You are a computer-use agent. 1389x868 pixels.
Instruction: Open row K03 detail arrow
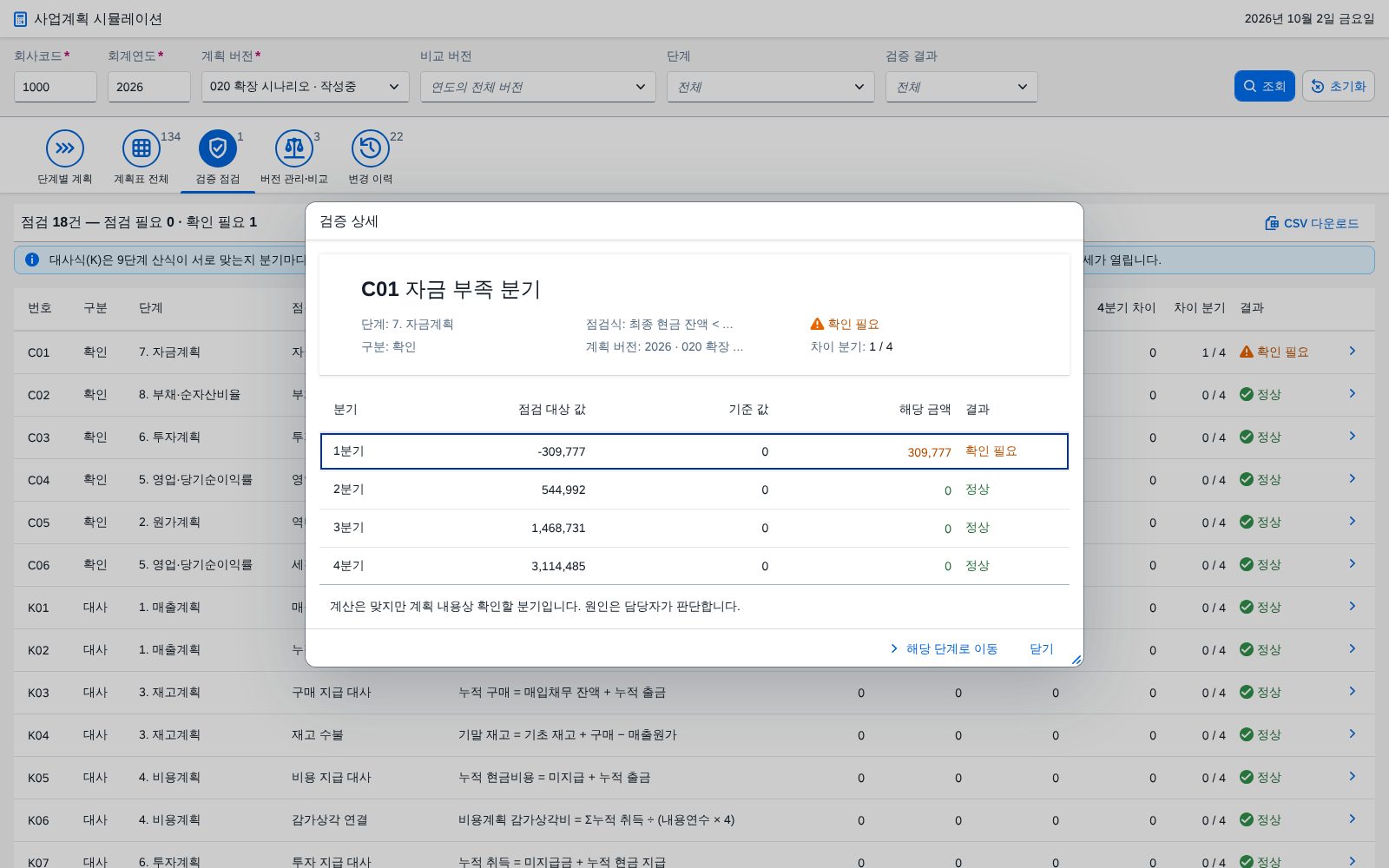[1353, 691]
